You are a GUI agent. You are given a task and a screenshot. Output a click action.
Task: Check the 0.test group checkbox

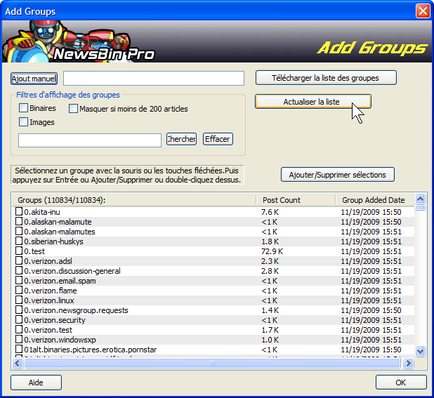(19, 251)
